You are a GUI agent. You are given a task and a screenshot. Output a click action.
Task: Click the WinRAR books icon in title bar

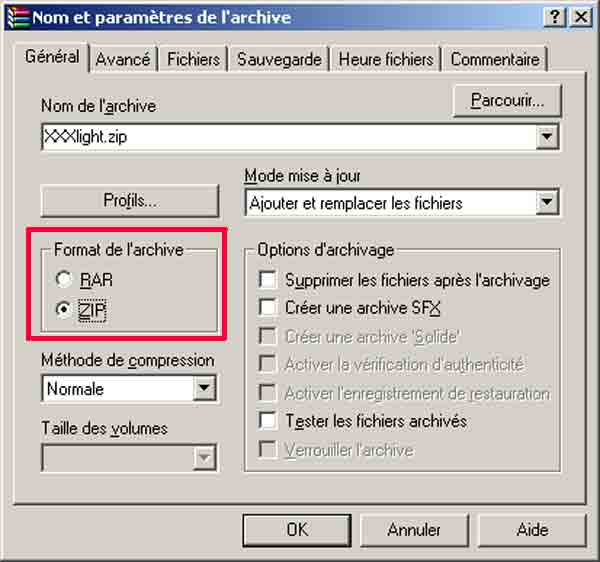pos(18,18)
